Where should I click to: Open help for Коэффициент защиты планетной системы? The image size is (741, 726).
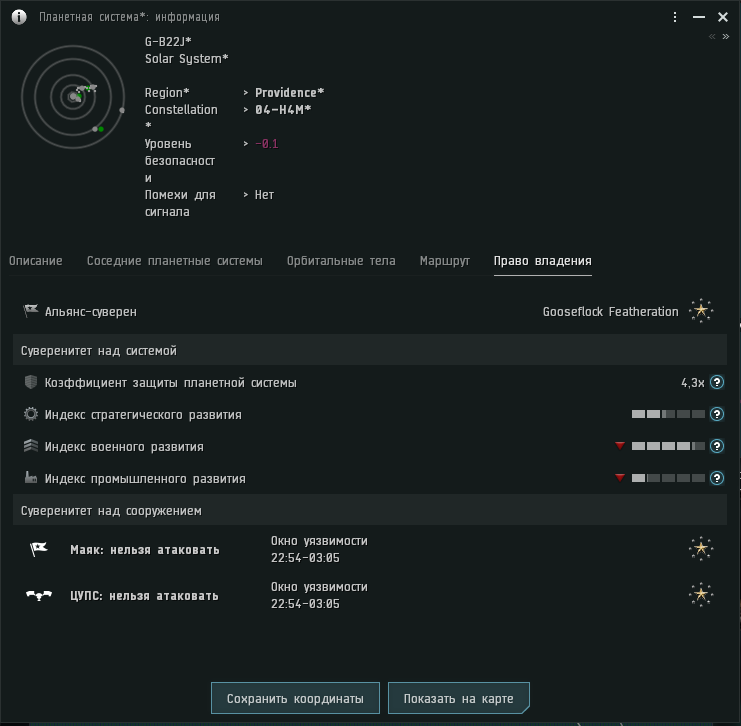(x=717, y=382)
